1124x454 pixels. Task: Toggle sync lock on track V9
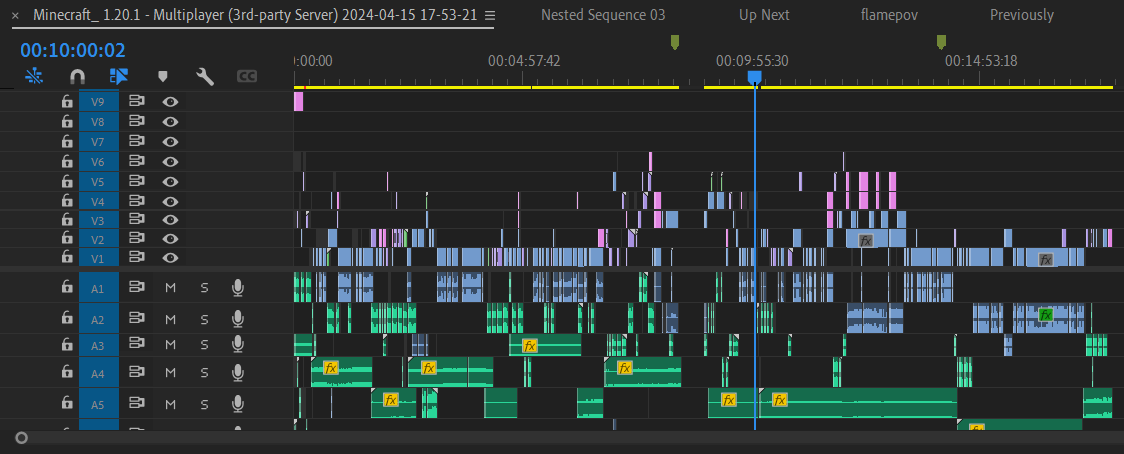click(x=136, y=102)
